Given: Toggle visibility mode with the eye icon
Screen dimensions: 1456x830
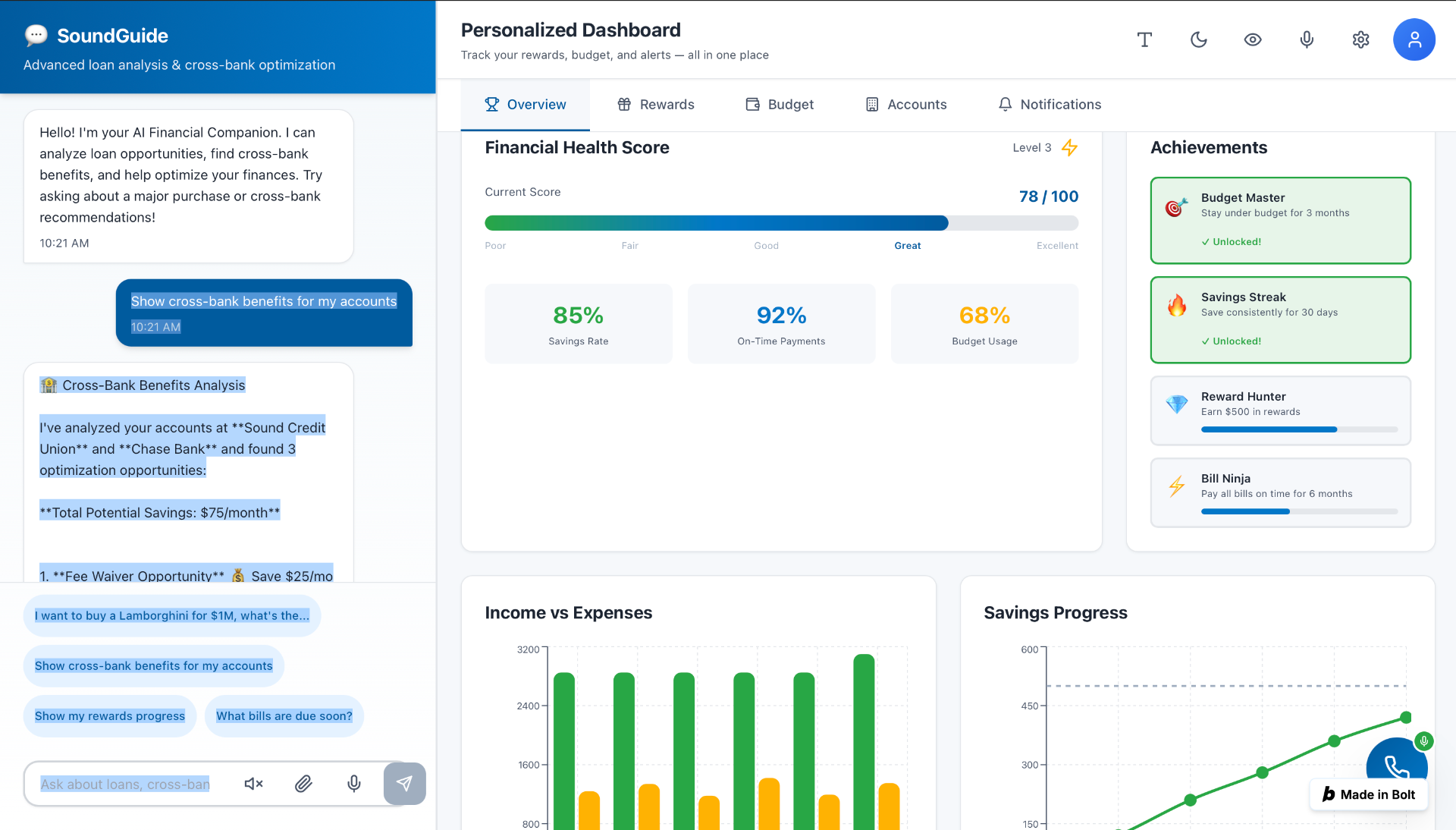Looking at the screenshot, I should coord(1252,39).
